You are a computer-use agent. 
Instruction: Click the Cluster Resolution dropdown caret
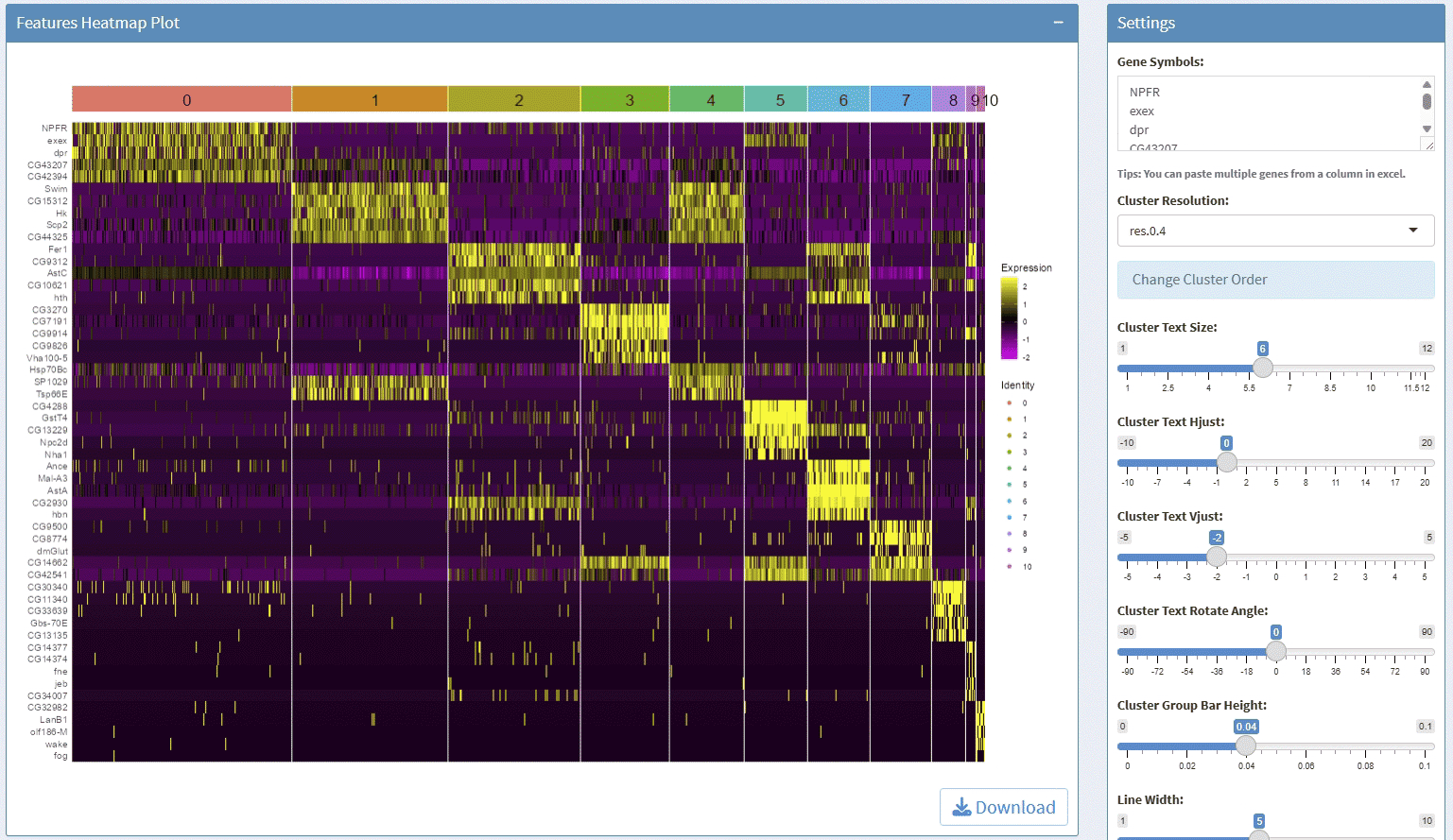pos(1413,231)
